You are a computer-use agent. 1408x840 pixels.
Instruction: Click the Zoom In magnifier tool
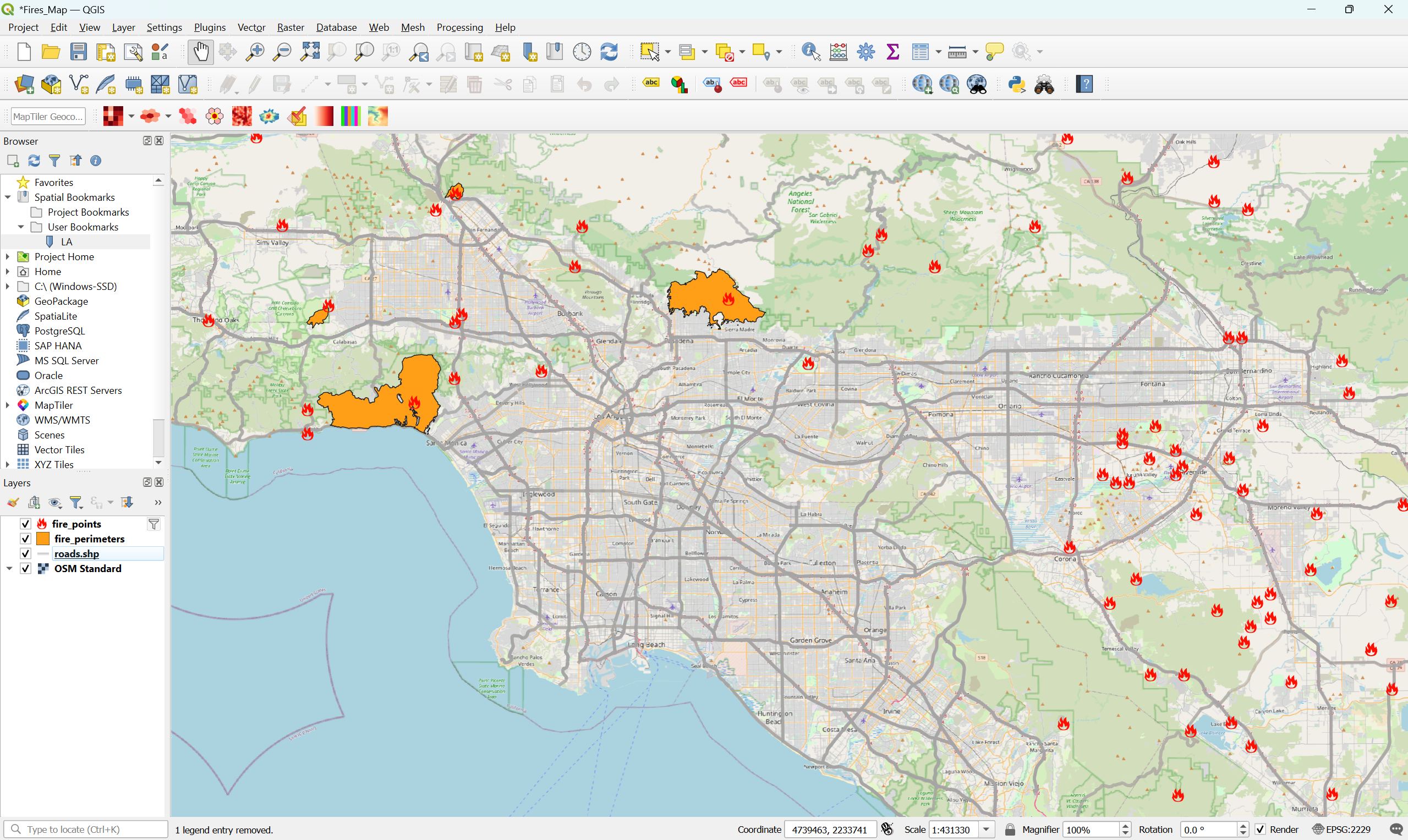(x=254, y=52)
